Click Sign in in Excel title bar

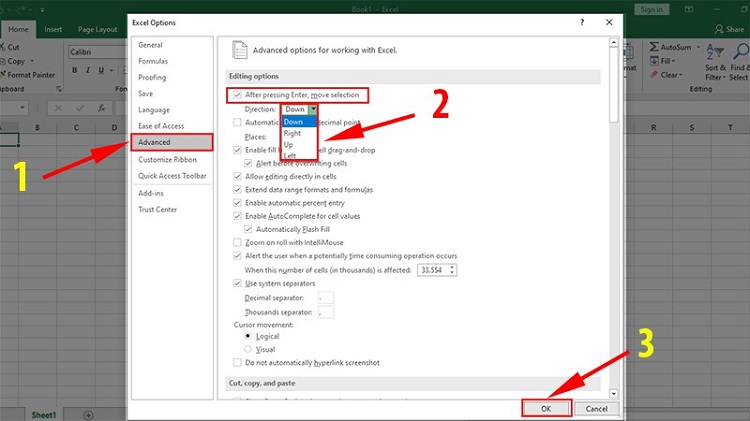[652, 9]
